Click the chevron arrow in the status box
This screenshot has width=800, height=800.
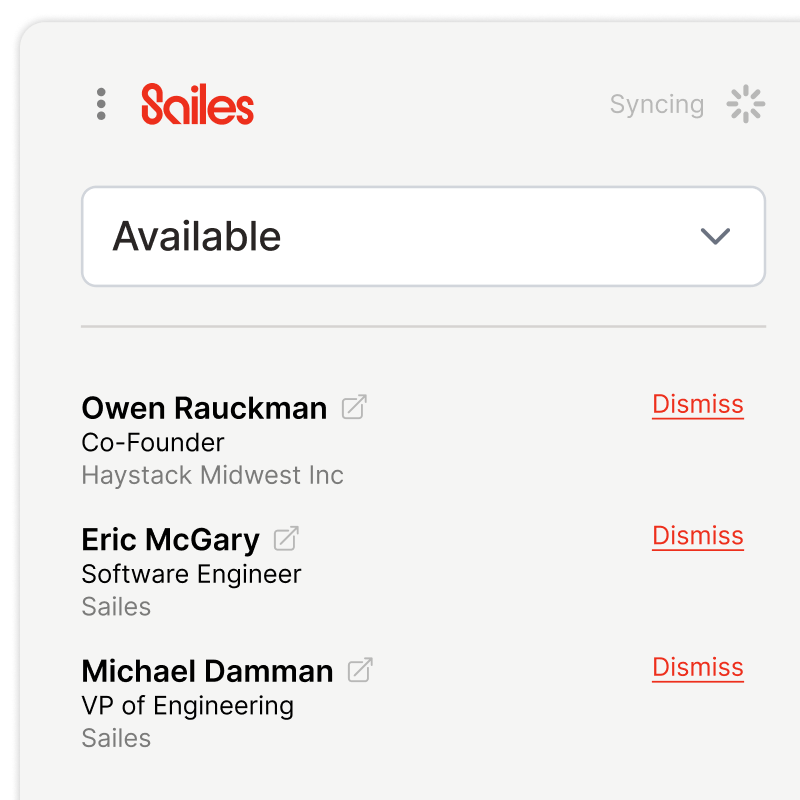point(715,236)
